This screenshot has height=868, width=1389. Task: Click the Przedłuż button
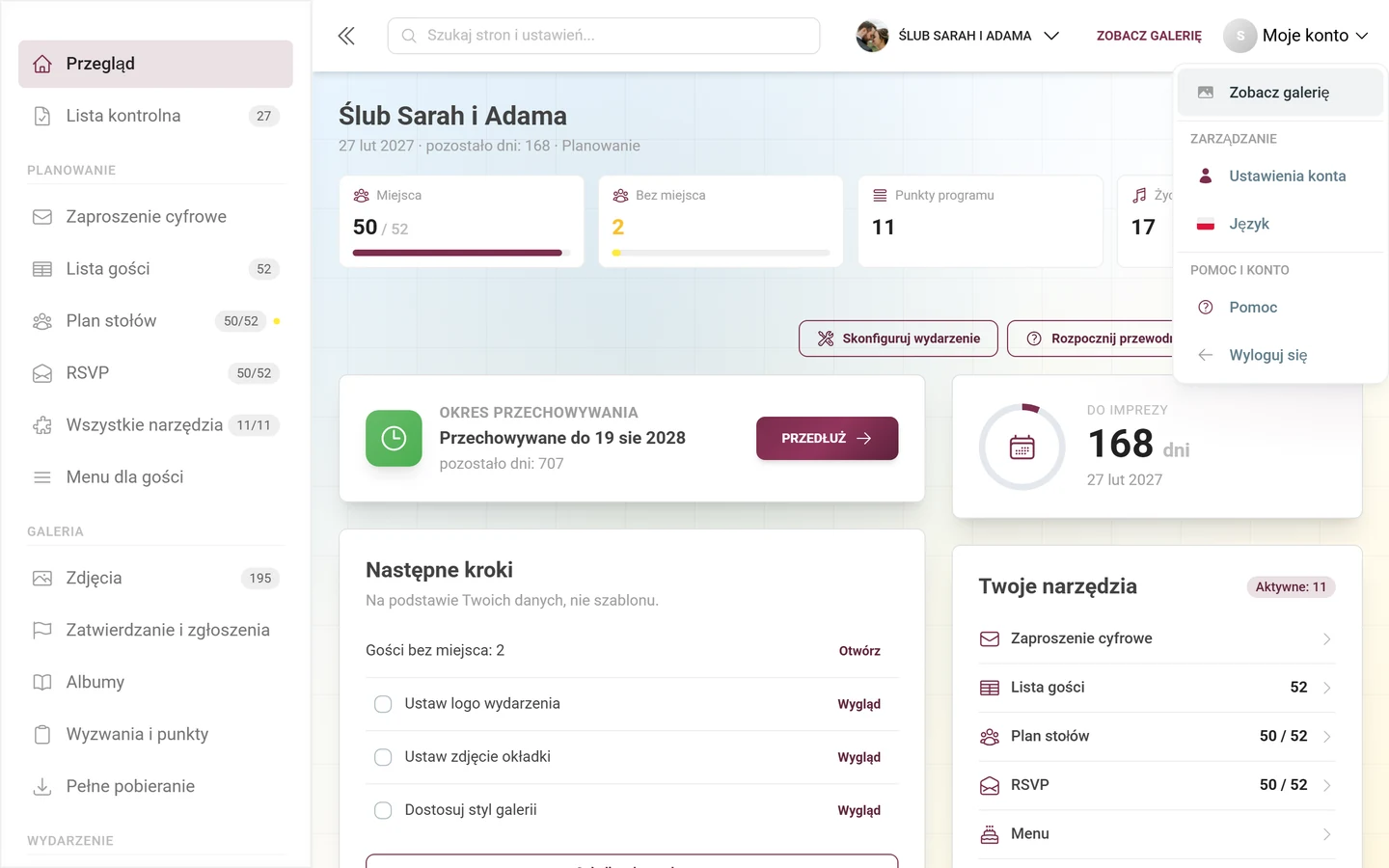coord(827,438)
